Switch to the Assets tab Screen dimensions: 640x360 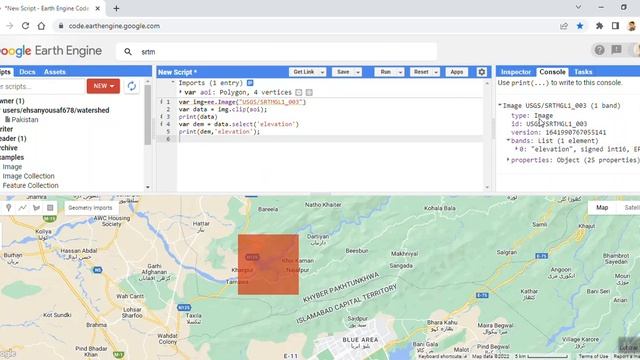55,72
